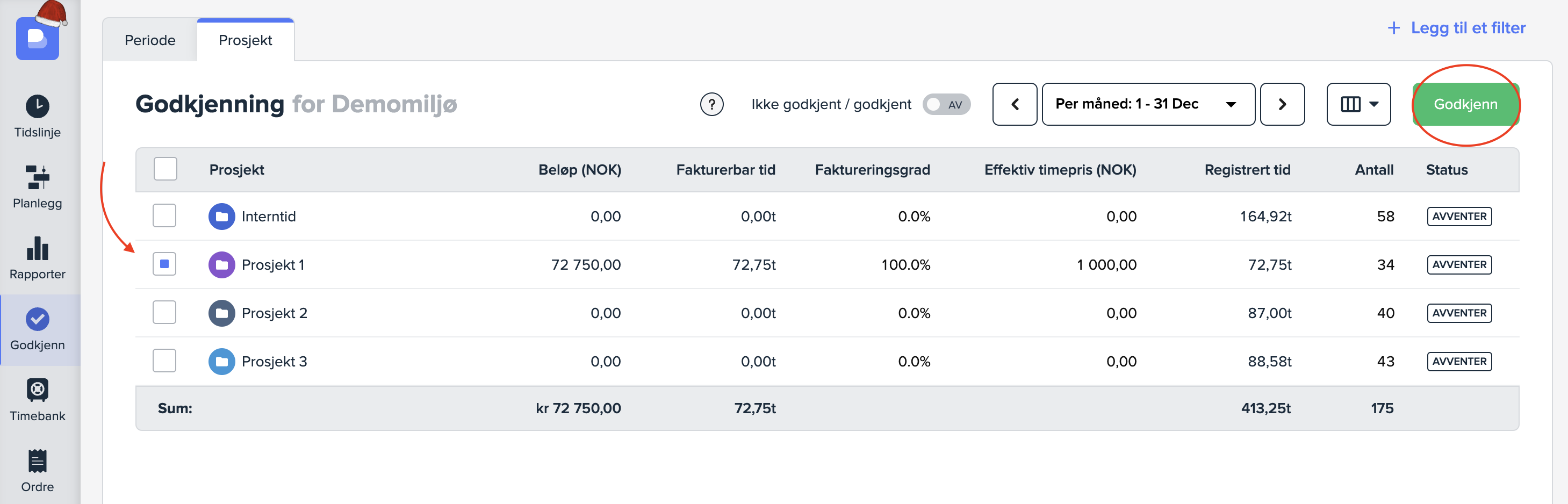Expand the column view options dropdown

pyautogui.click(x=1358, y=104)
